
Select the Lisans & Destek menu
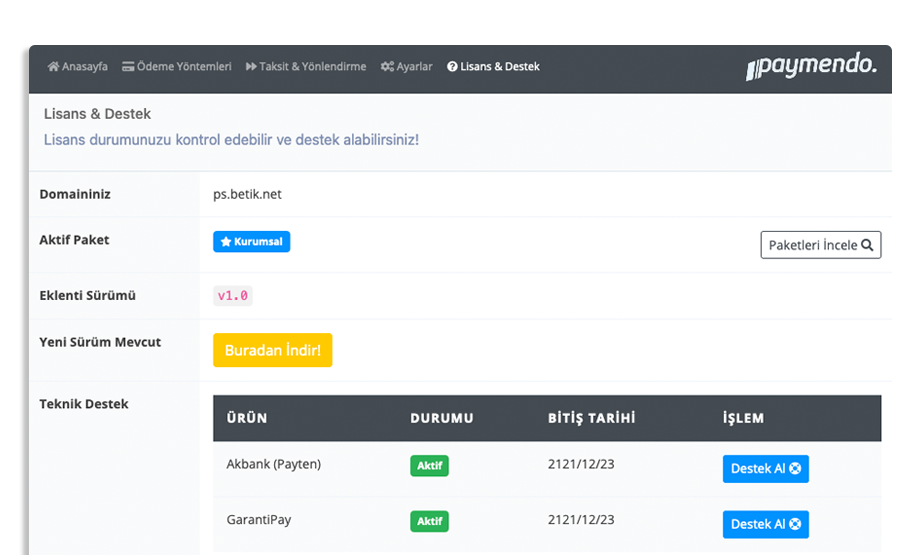pos(493,66)
